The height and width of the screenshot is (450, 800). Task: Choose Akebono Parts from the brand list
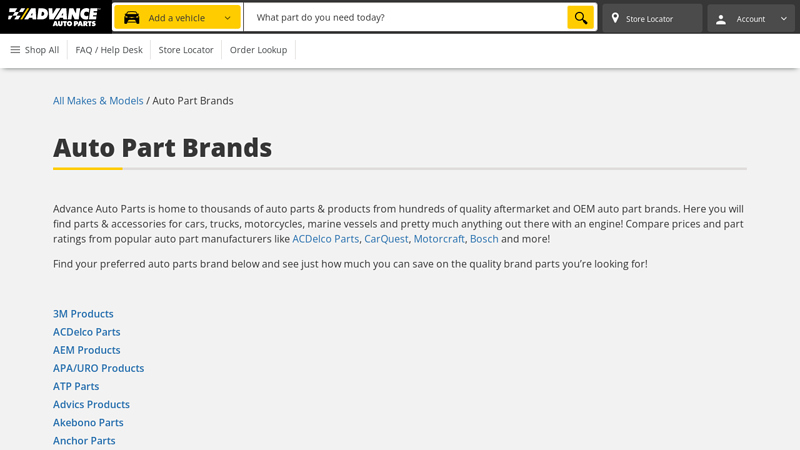point(88,423)
